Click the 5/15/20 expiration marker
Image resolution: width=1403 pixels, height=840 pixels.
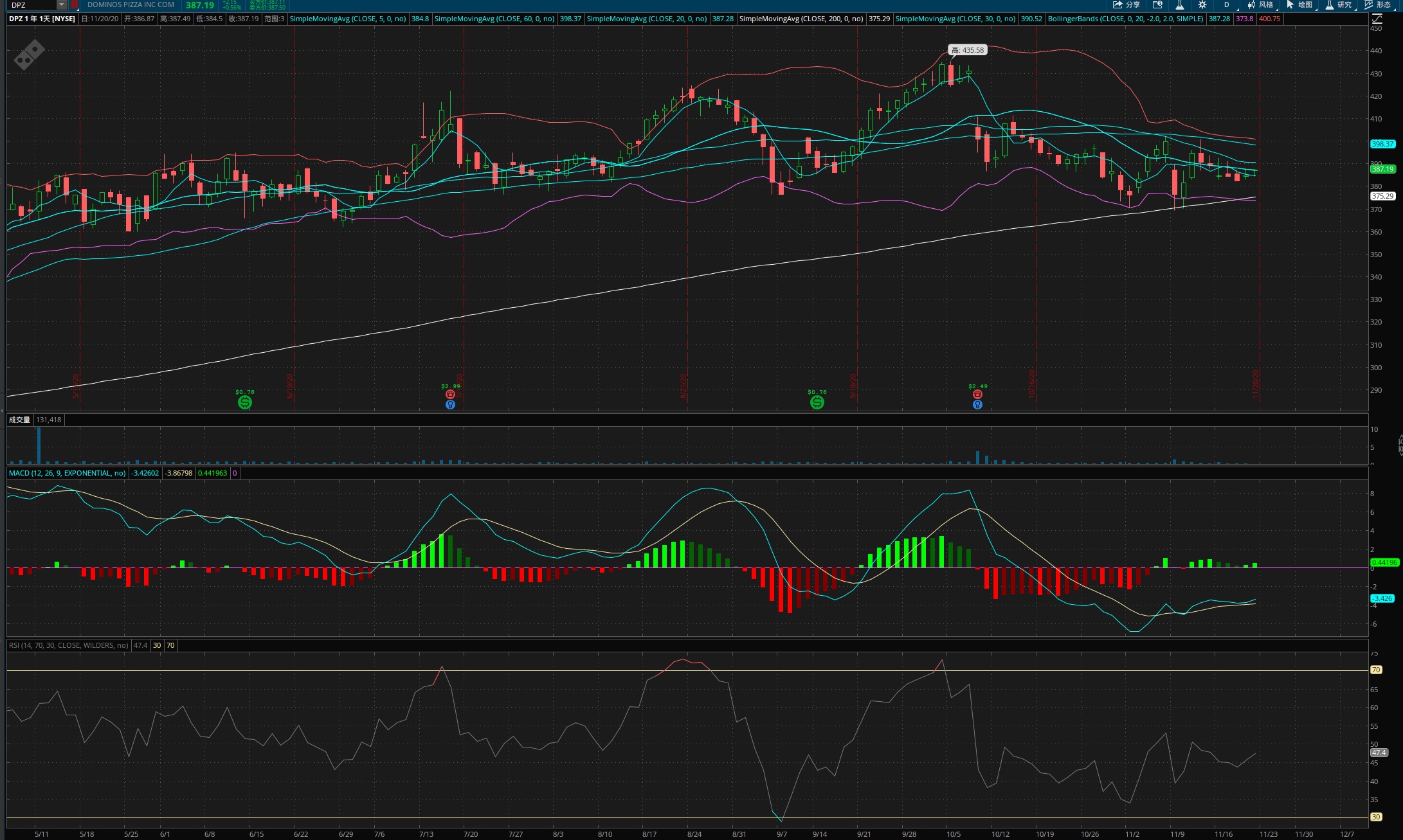(76, 386)
